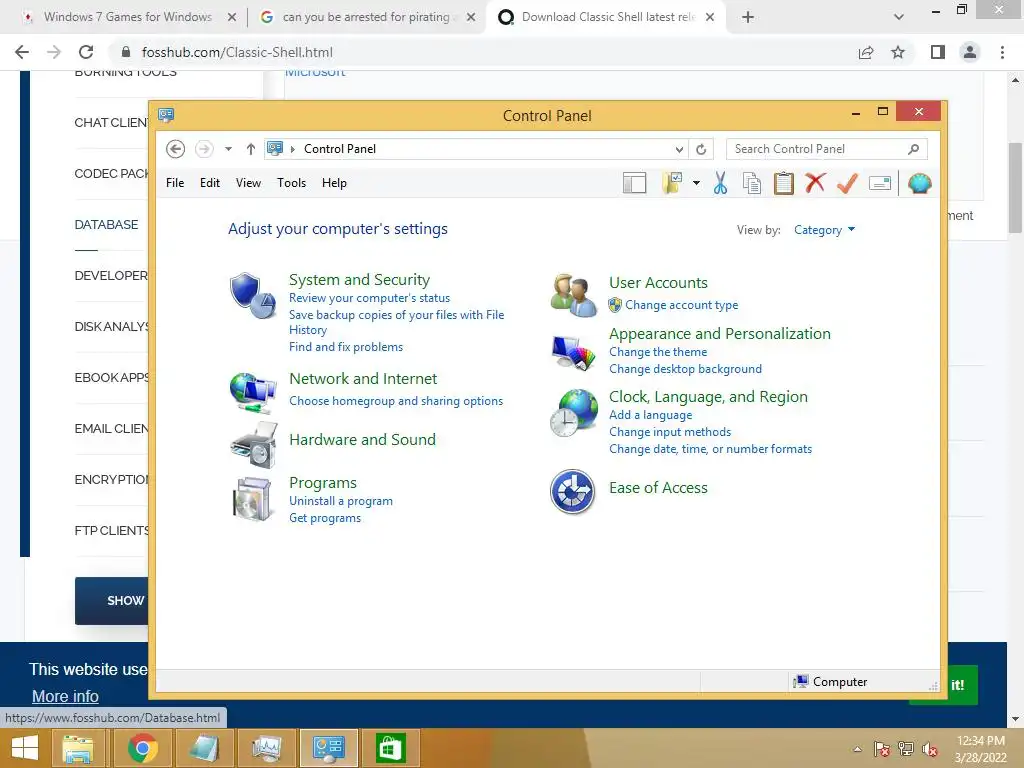The image size is (1024, 768).
Task: Click the Ease of Access icon
Action: tap(573, 491)
